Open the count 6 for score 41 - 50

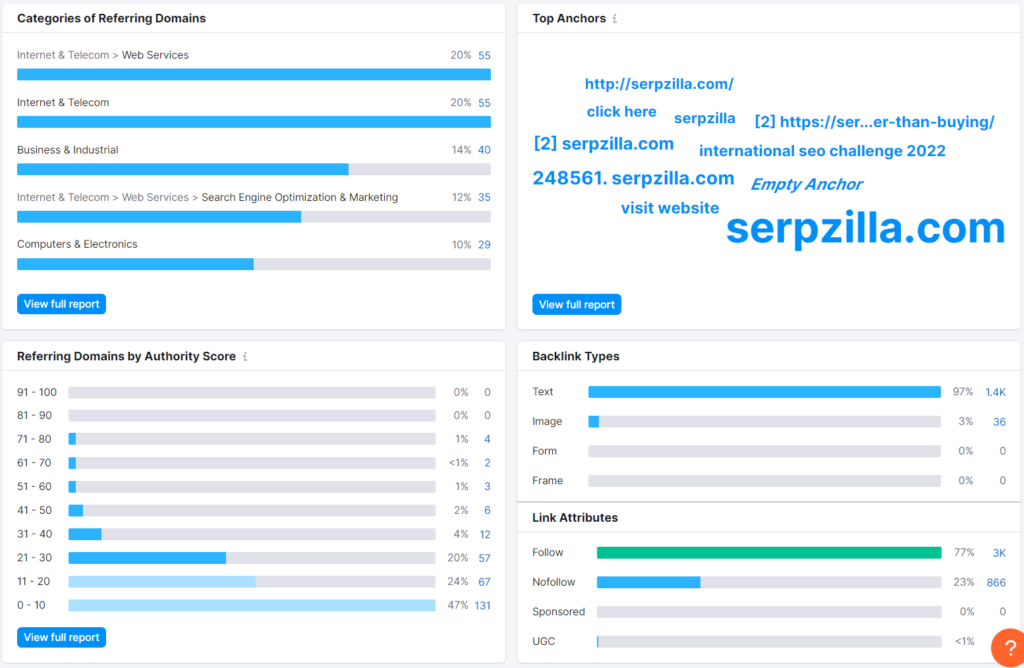coord(487,511)
